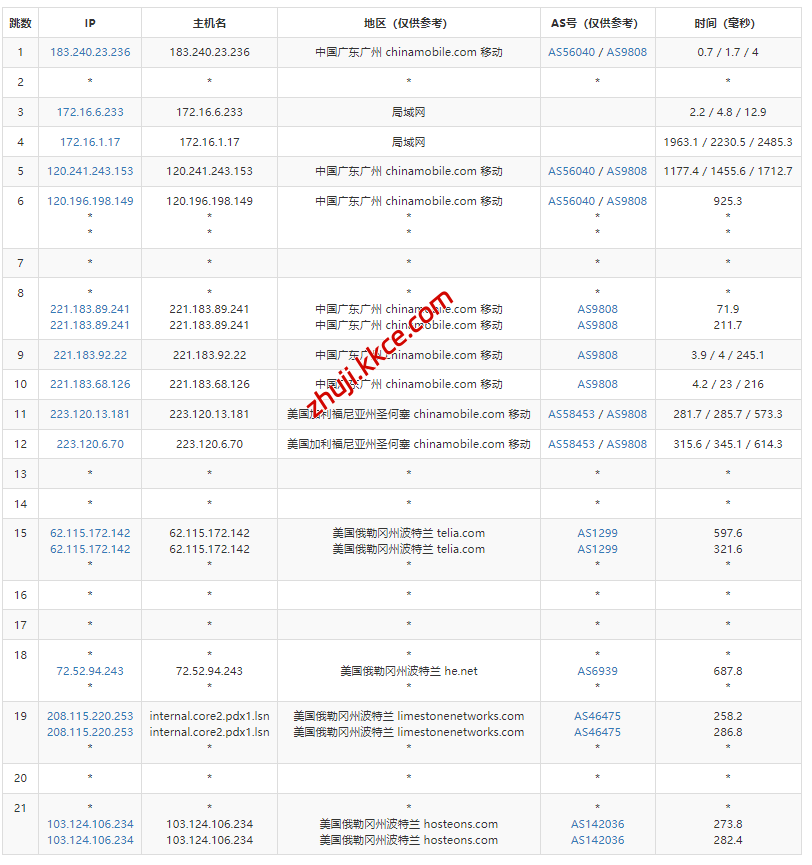Open the AS6939 link for he.net
This screenshot has width=812, height=865.
point(597,671)
